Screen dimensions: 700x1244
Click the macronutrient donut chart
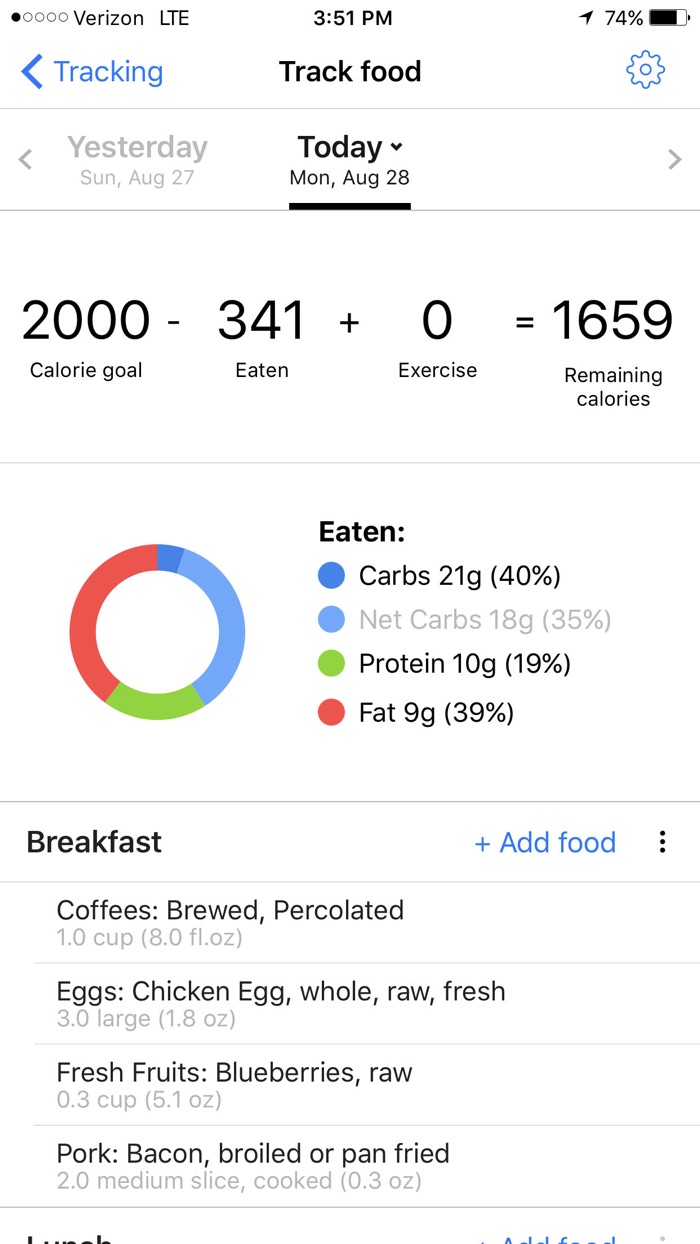(156, 630)
